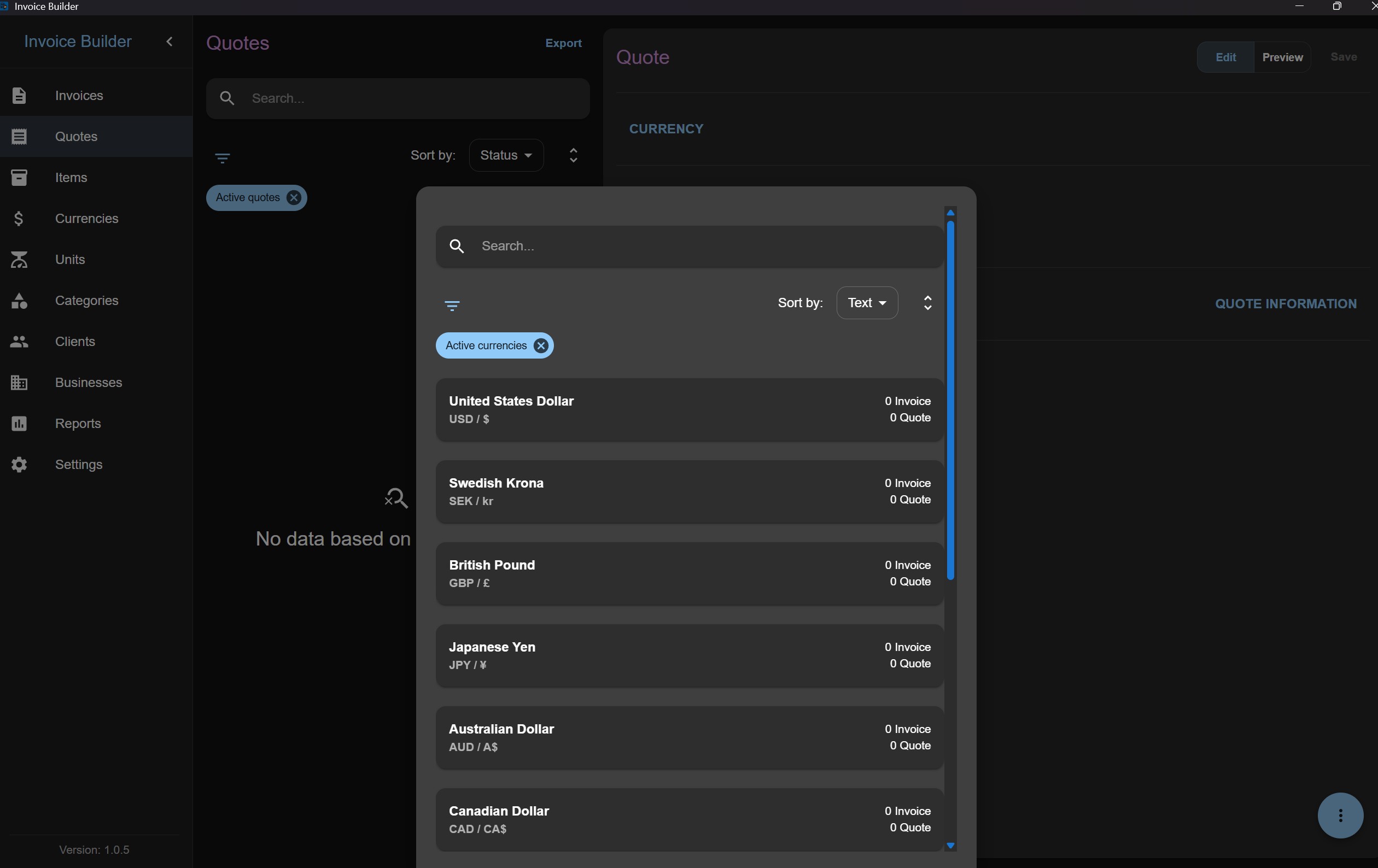Open the currency popup filter icon
This screenshot has width=1378, height=868.
click(x=452, y=306)
